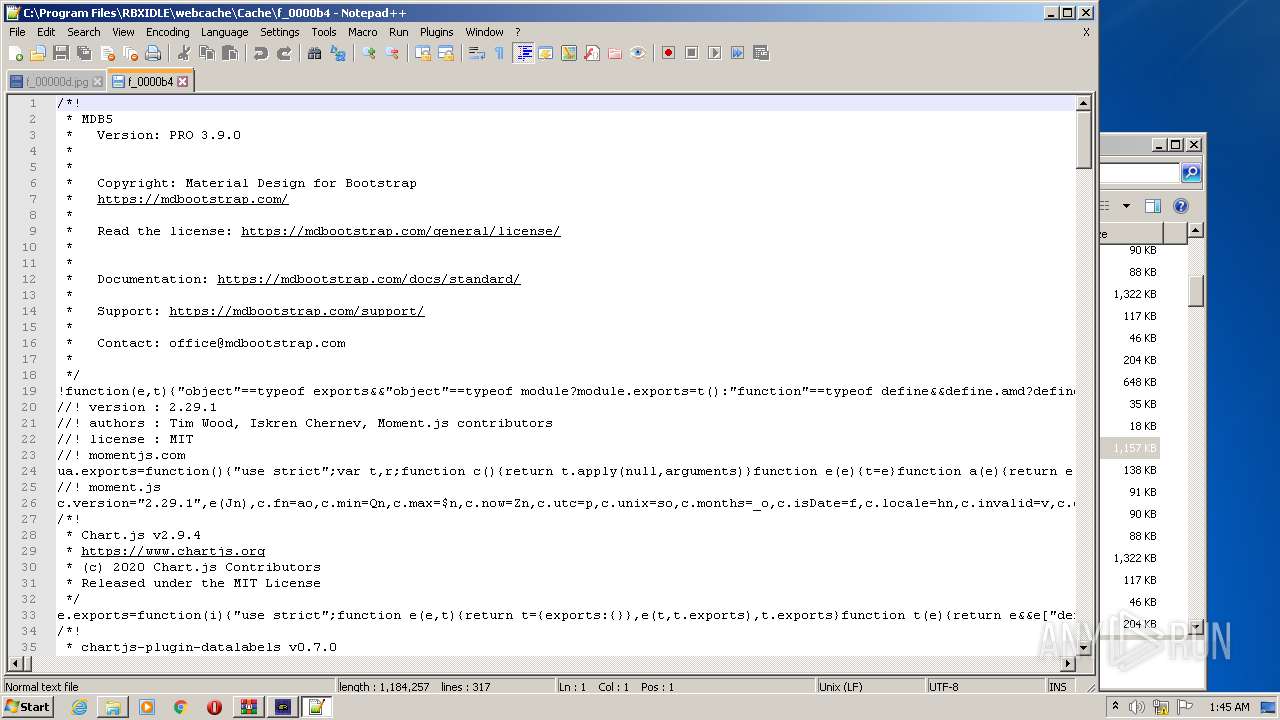Viewport: 1280px width, 720px height.
Task: Open the general/license link
Action: tap(400, 231)
